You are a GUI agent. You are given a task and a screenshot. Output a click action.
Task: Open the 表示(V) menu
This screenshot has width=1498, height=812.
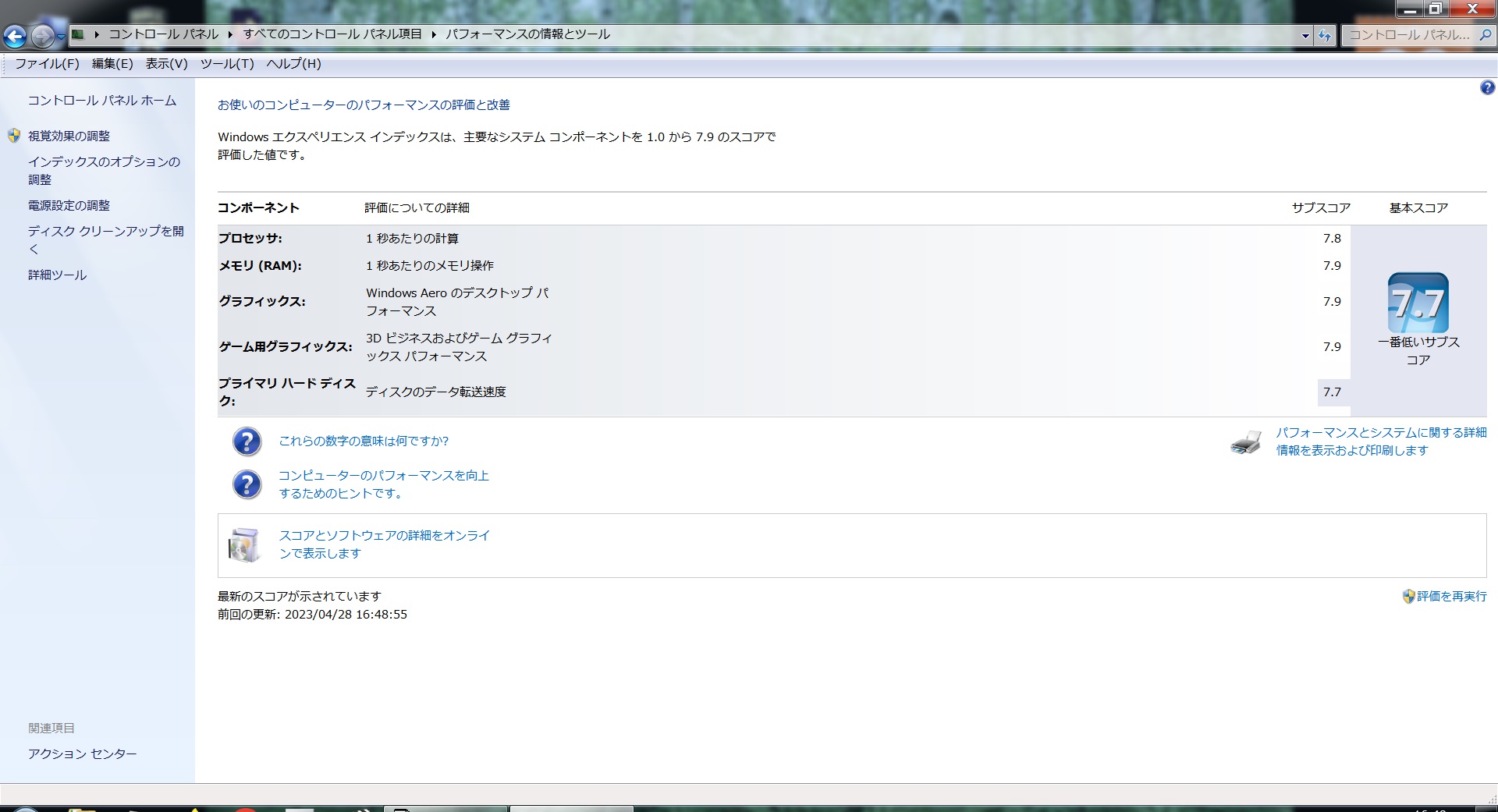tap(166, 64)
